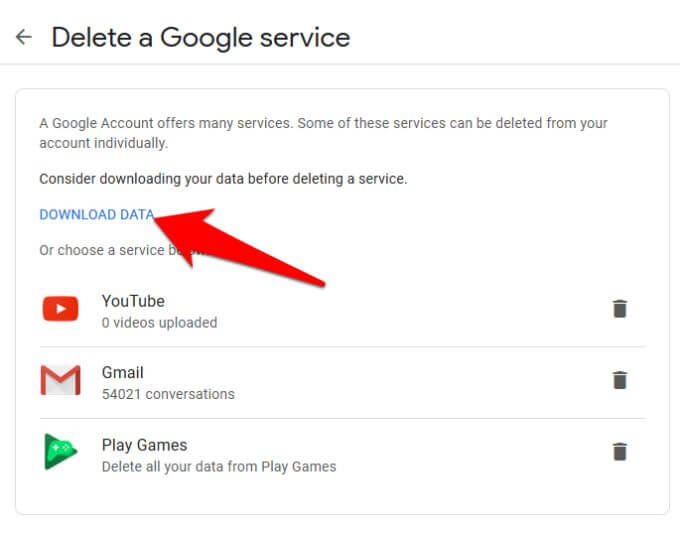The width and height of the screenshot is (680, 533).
Task: Select the YouTube service name
Action: pyautogui.click(x=133, y=301)
